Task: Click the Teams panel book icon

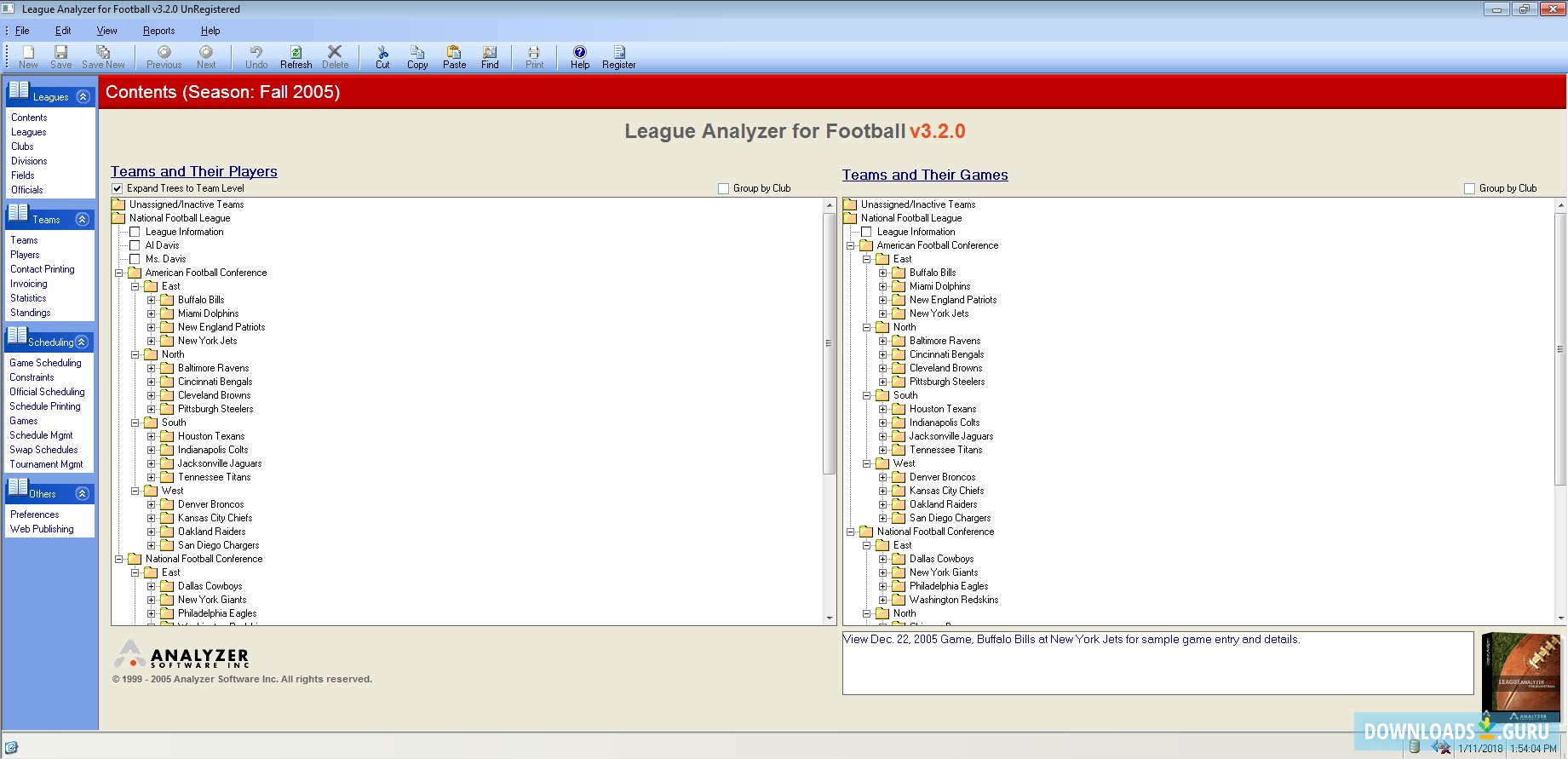Action: click(x=19, y=213)
